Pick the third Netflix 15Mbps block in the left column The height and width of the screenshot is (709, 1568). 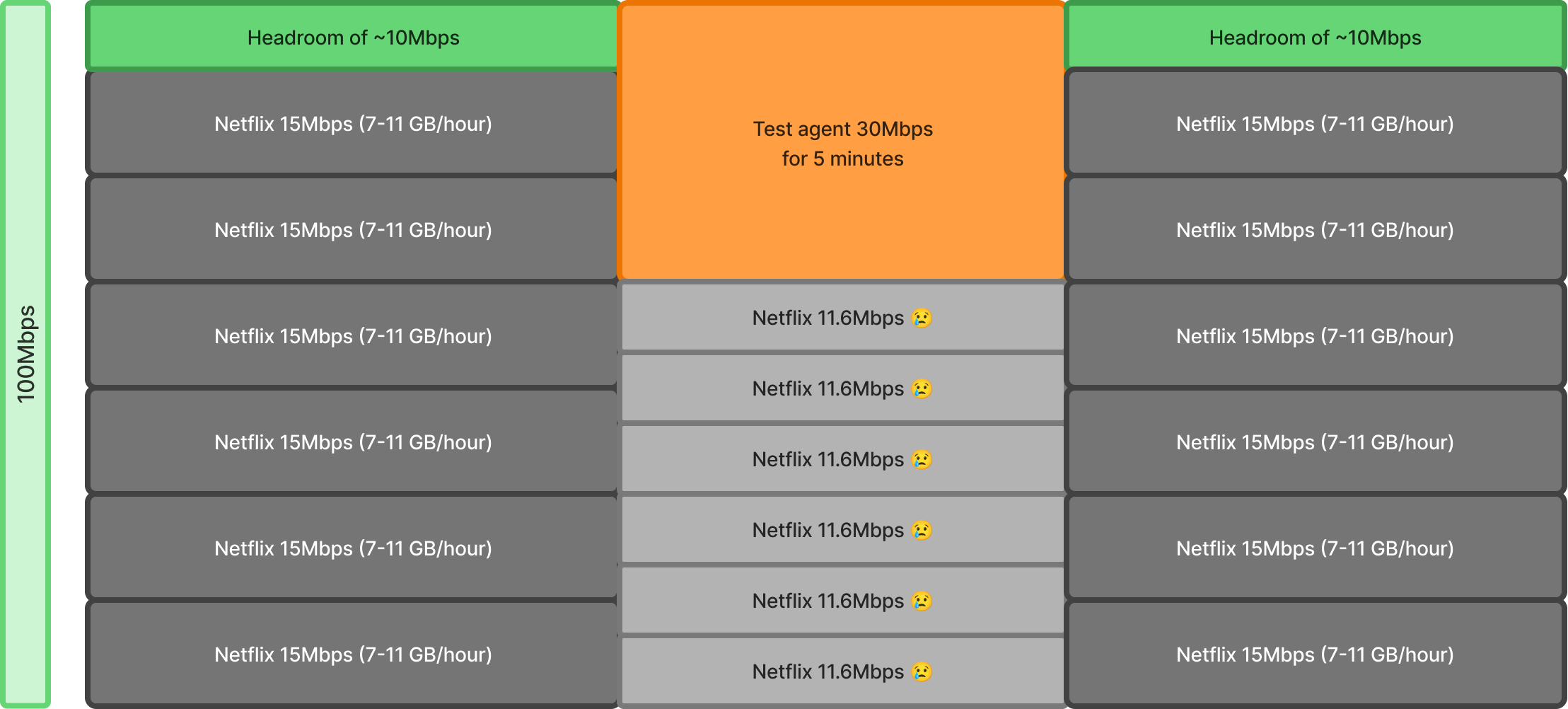pyautogui.click(x=352, y=336)
